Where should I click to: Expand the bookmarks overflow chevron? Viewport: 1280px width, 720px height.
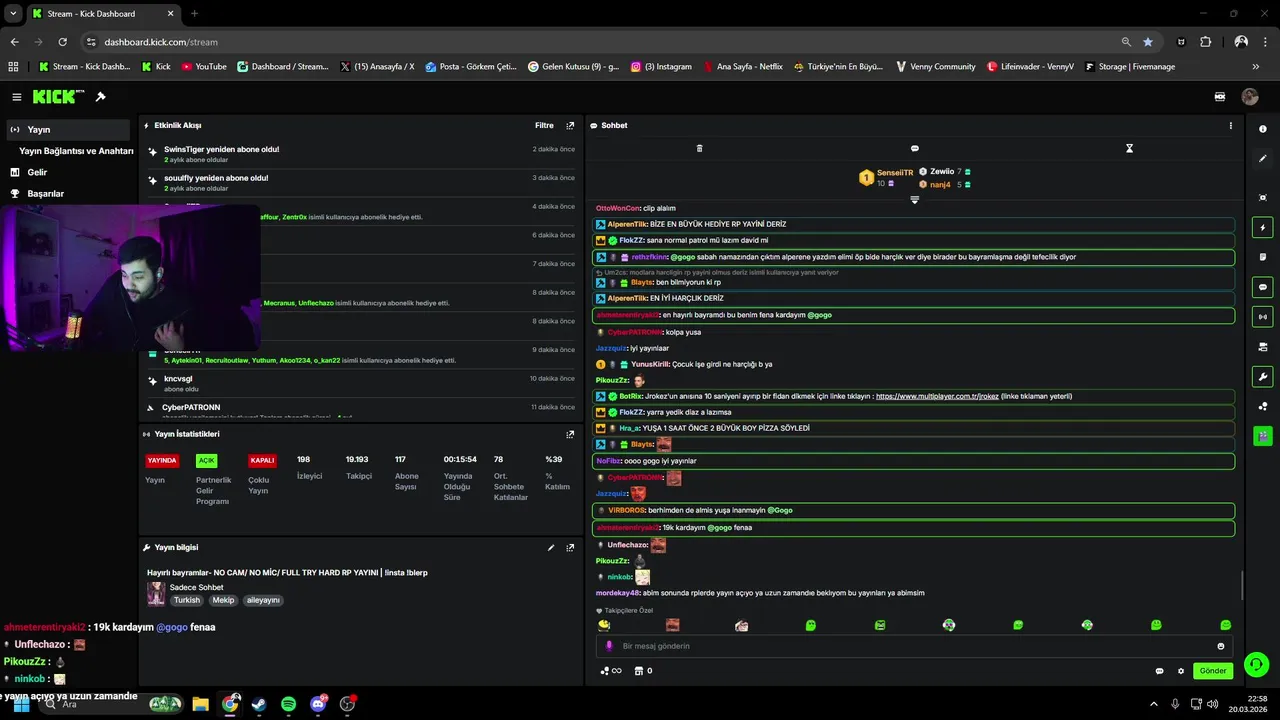pyautogui.click(x=1256, y=67)
